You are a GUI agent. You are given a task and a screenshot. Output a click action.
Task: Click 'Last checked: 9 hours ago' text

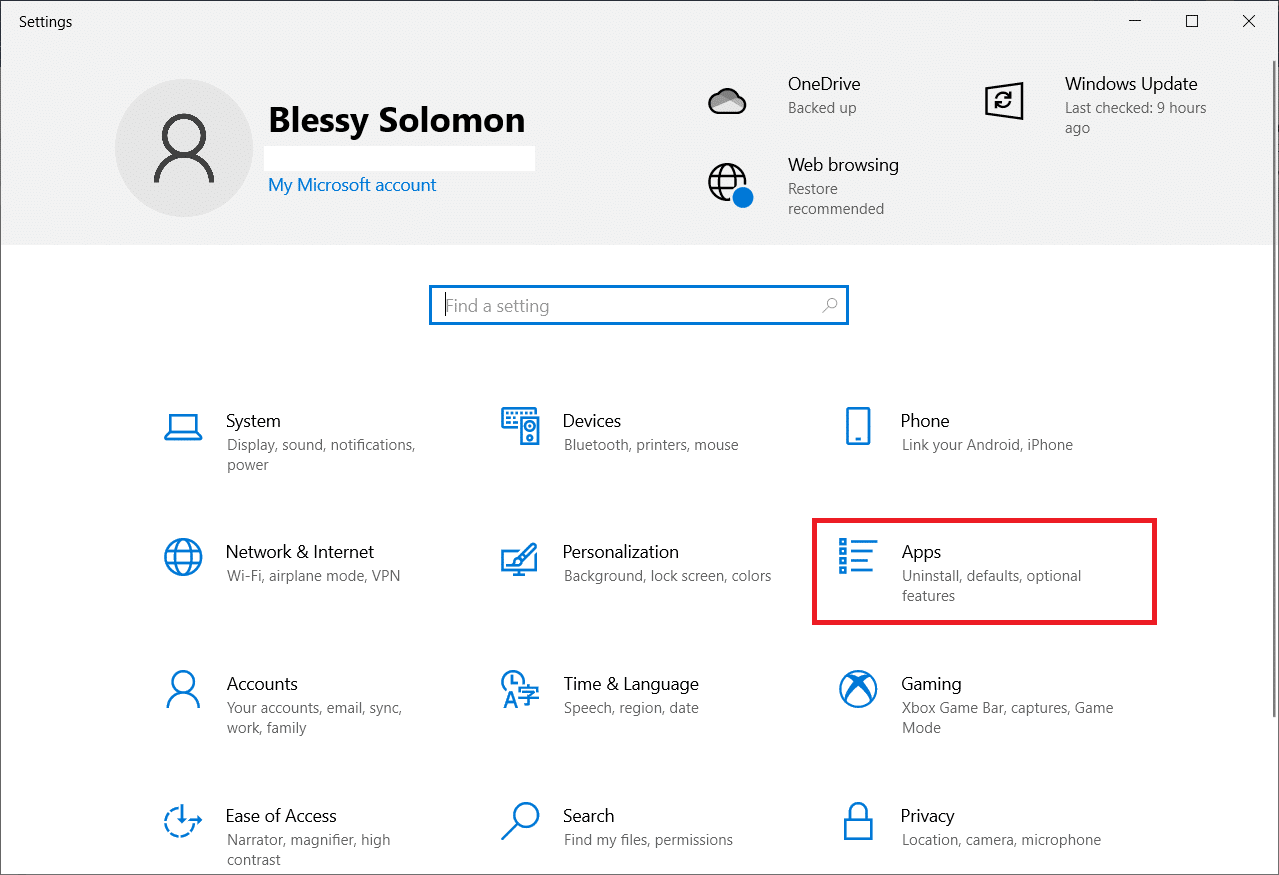pyautogui.click(x=1136, y=118)
